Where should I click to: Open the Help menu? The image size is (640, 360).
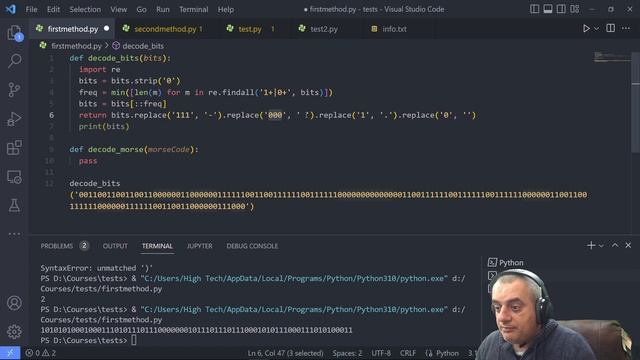coord(226,9)
